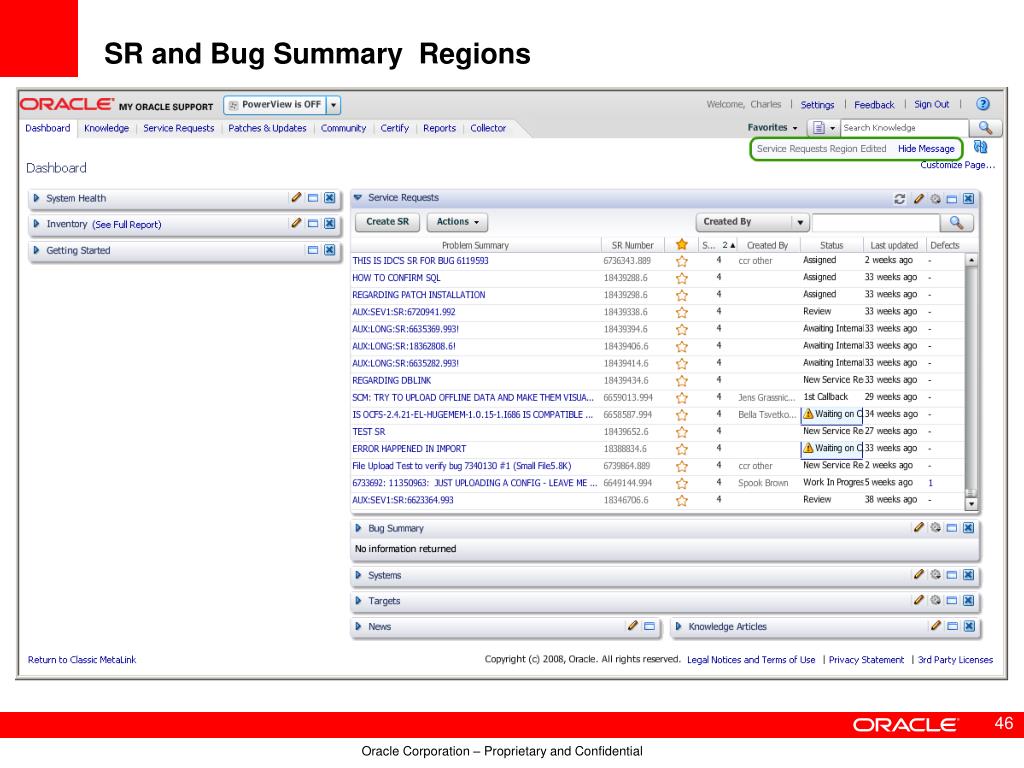Image resolution: width=1024 pixels, height=768 pixels.
Task: Open the Service Requests tab
Action: pyautogui.click(x=179, y=128)
